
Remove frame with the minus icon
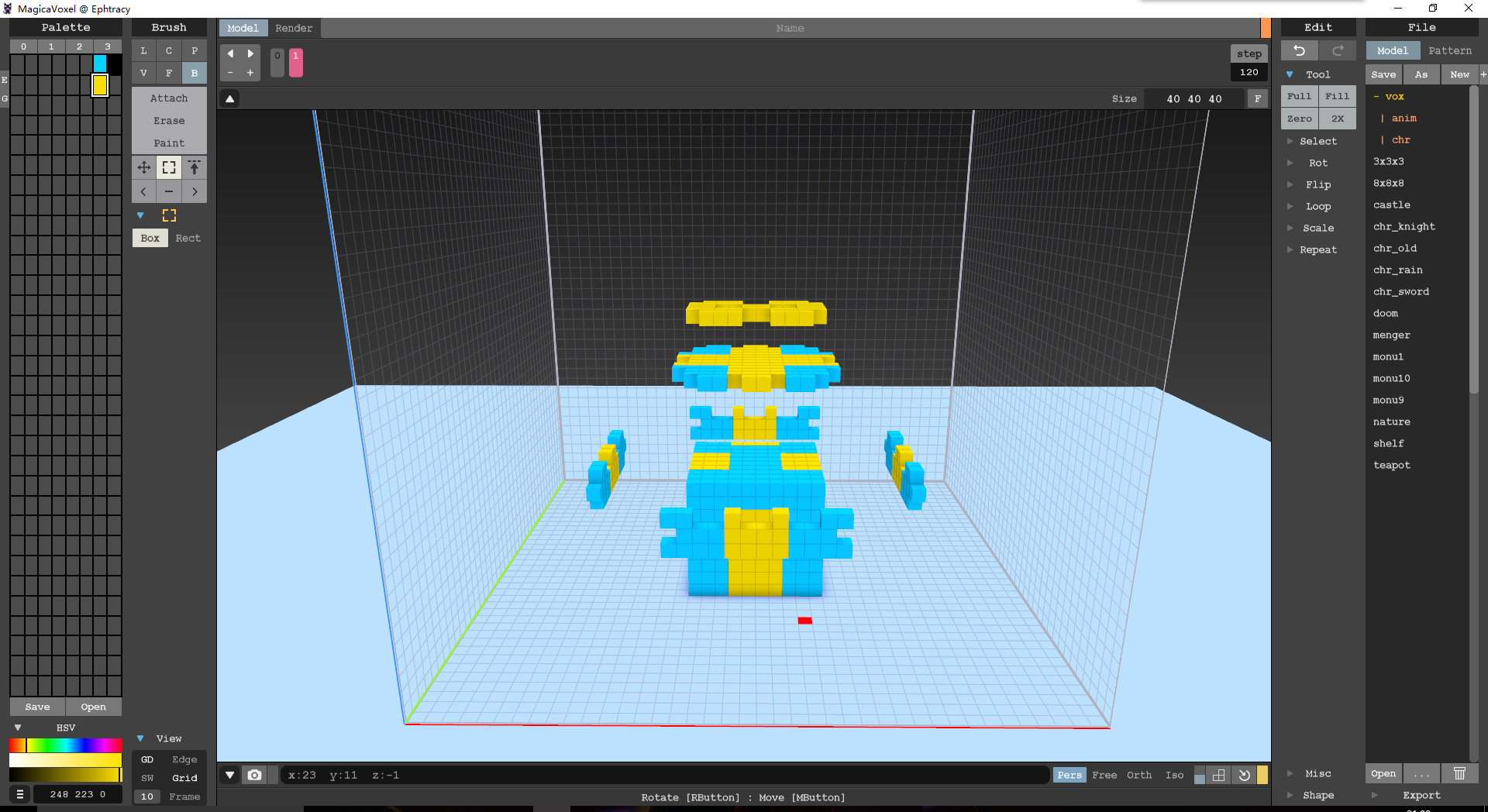[230, 73]
